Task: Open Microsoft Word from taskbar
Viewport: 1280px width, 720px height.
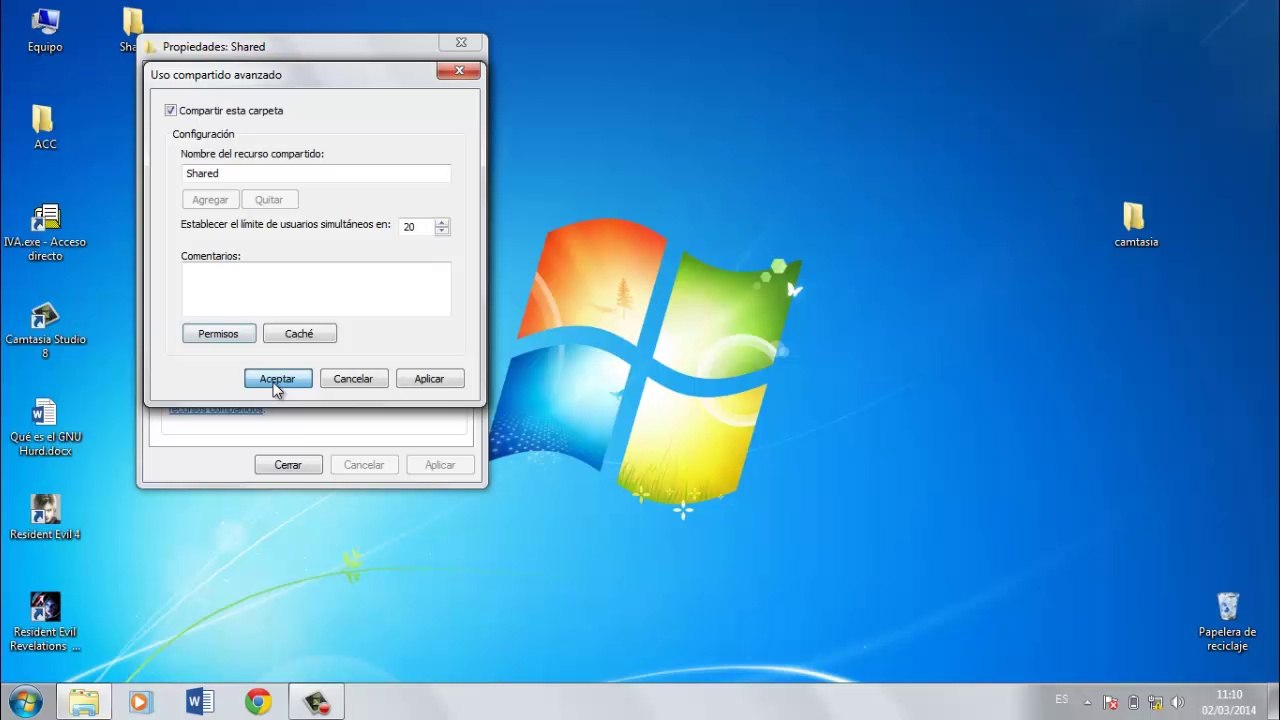Action: [x=199, y=701]
